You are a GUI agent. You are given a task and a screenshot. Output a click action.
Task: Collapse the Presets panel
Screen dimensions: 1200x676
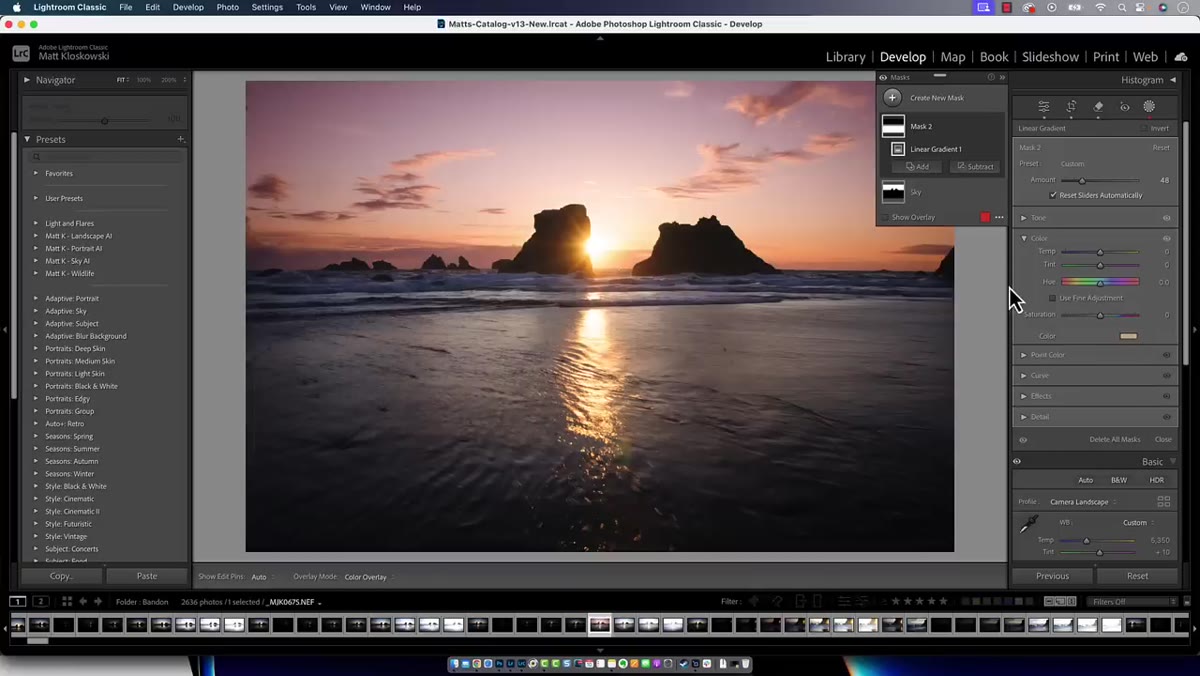coord(27,139)
